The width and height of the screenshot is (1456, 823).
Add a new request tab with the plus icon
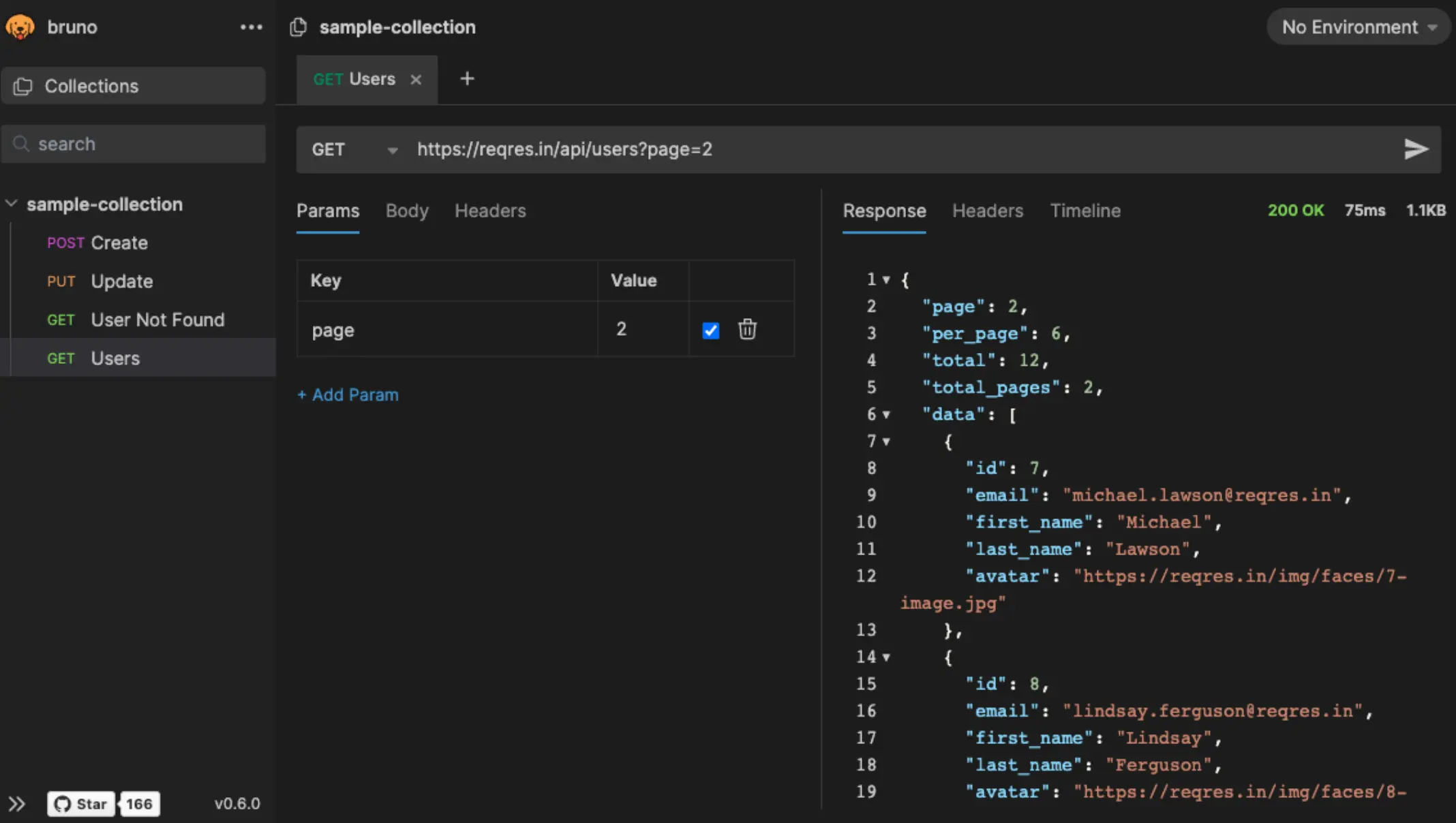(x=467, y=79)
